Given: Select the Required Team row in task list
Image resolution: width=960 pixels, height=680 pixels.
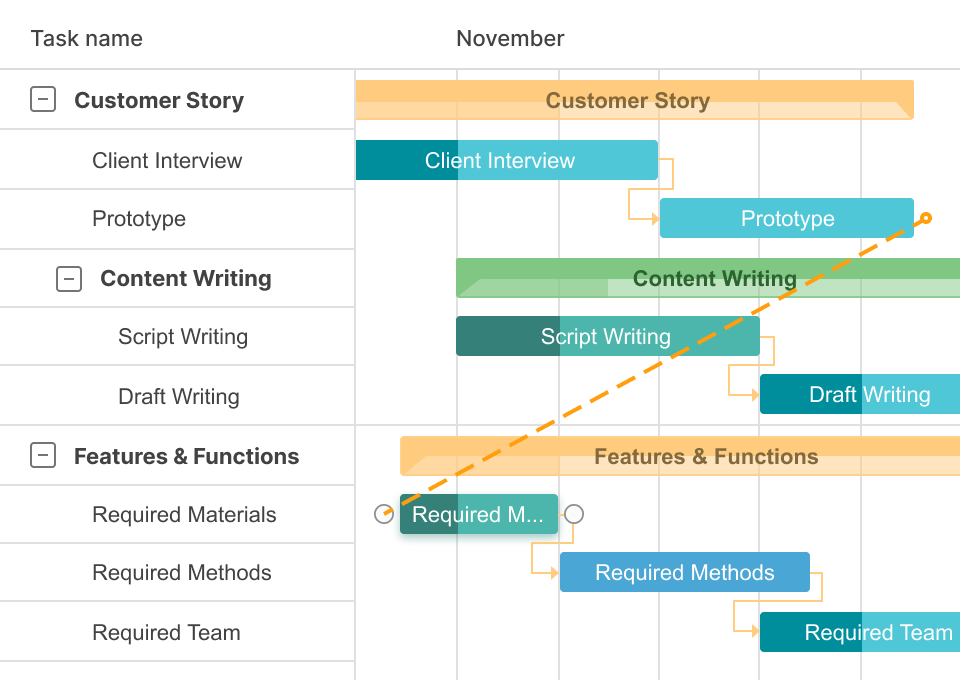Looking at the screenshot, I should pos(166,632).
